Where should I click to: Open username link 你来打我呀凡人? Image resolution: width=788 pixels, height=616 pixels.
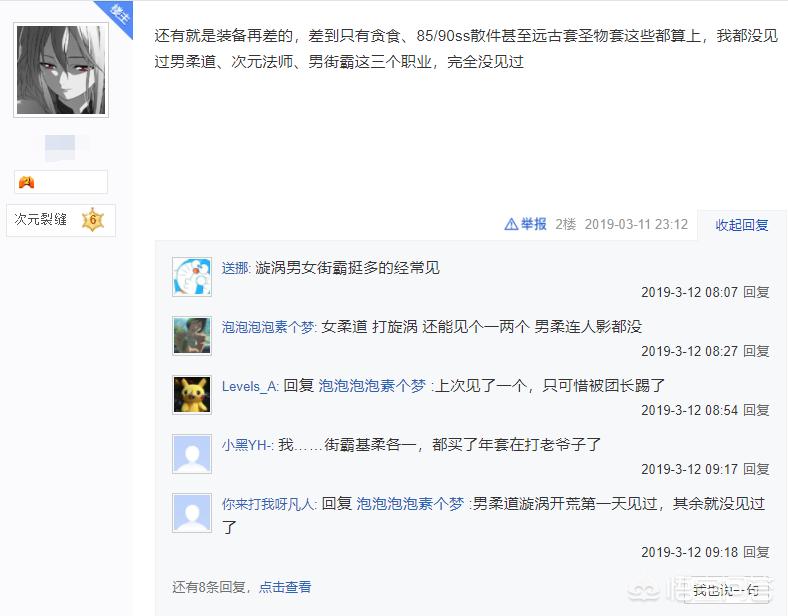tap(269, 503)
